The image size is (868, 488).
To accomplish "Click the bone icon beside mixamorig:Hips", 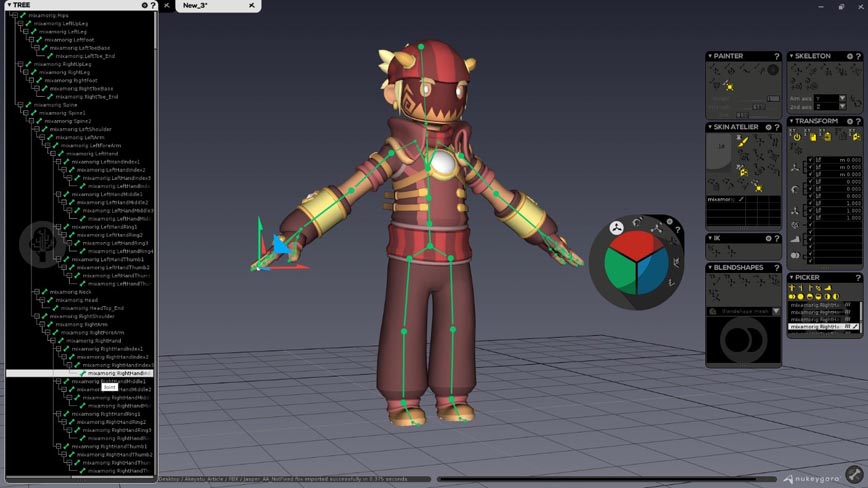I will (23, 15).
